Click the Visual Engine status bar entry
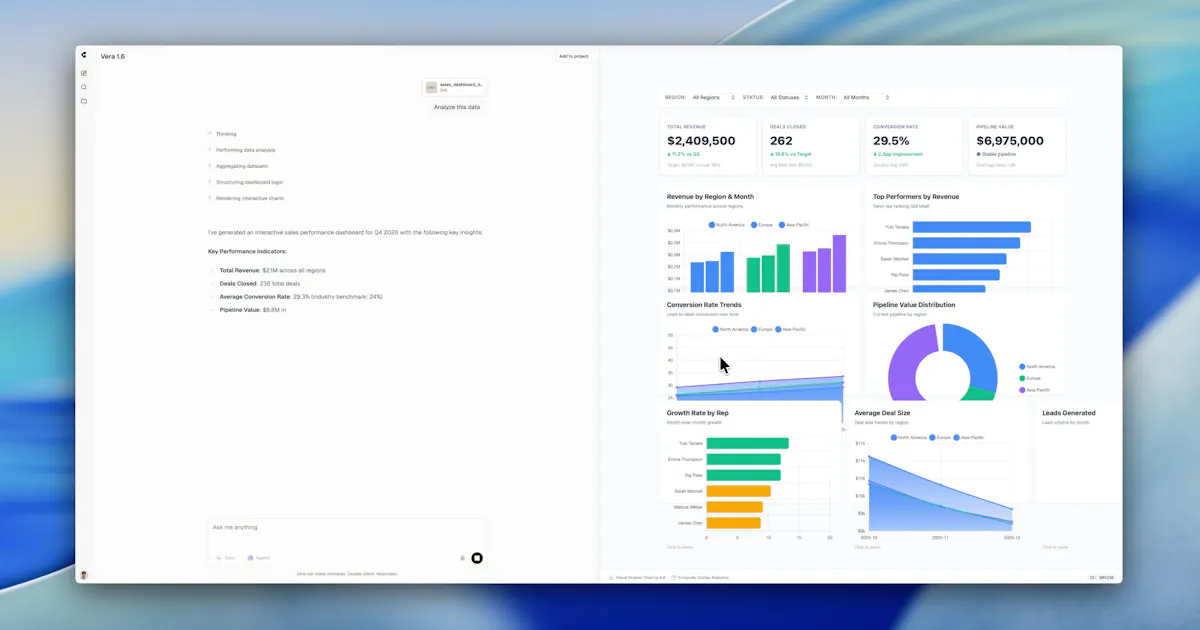Screen dimensions: 1200x630 click(x=638, y=578)
